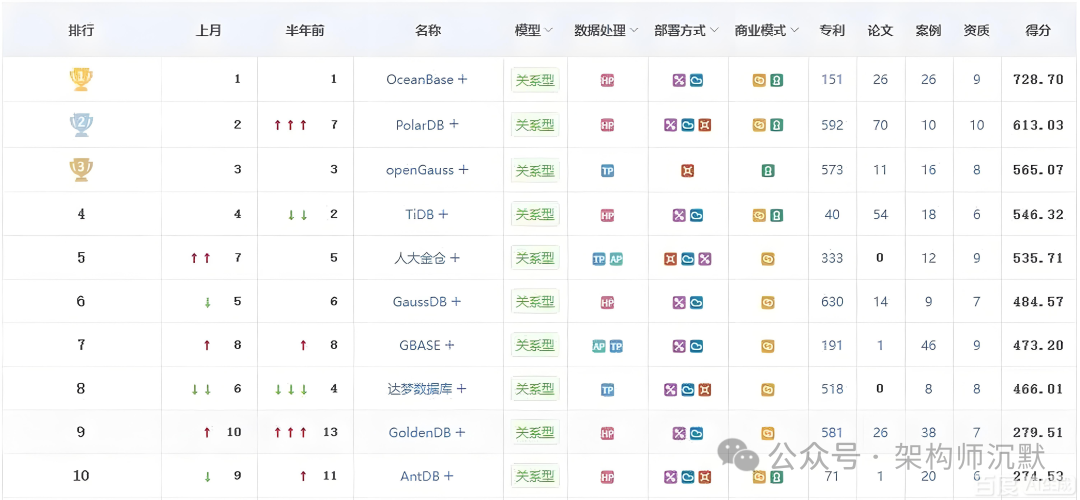This screenshot has width=1080, height=500.
Task: Click the orange-red deployment icon for openGauss
Action: click(x=687, y=170)
